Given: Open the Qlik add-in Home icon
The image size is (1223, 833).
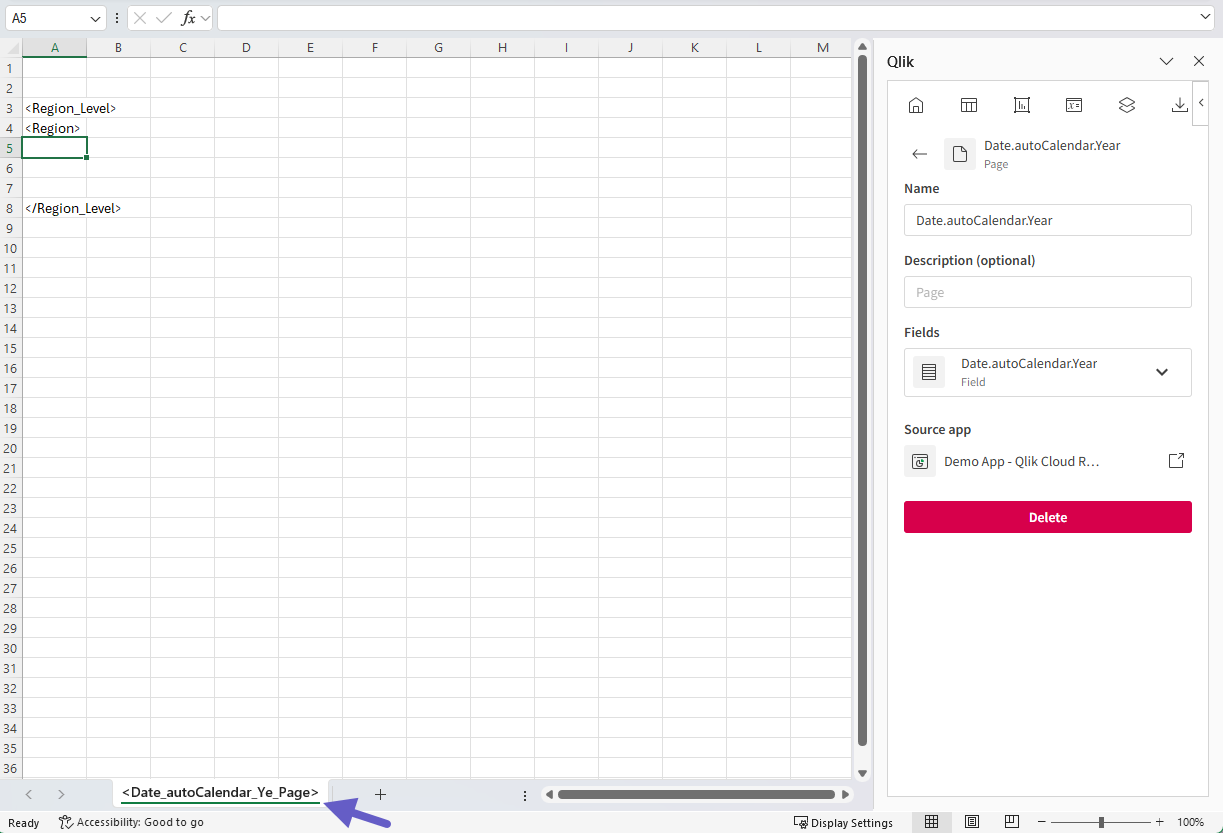Looking at the screenshot, I should [915, 105].
